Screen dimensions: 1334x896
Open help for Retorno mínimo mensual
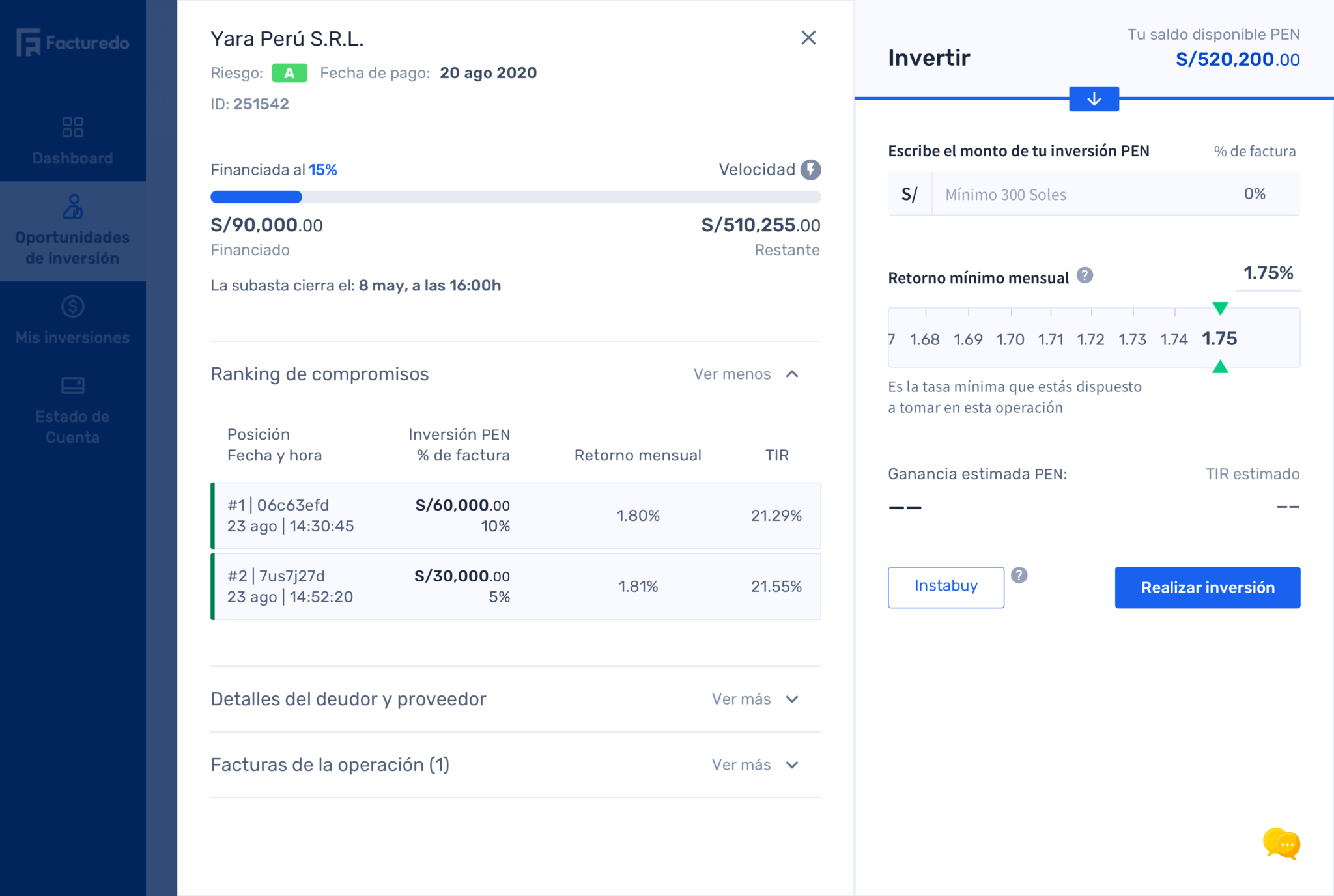point(1085,275)
